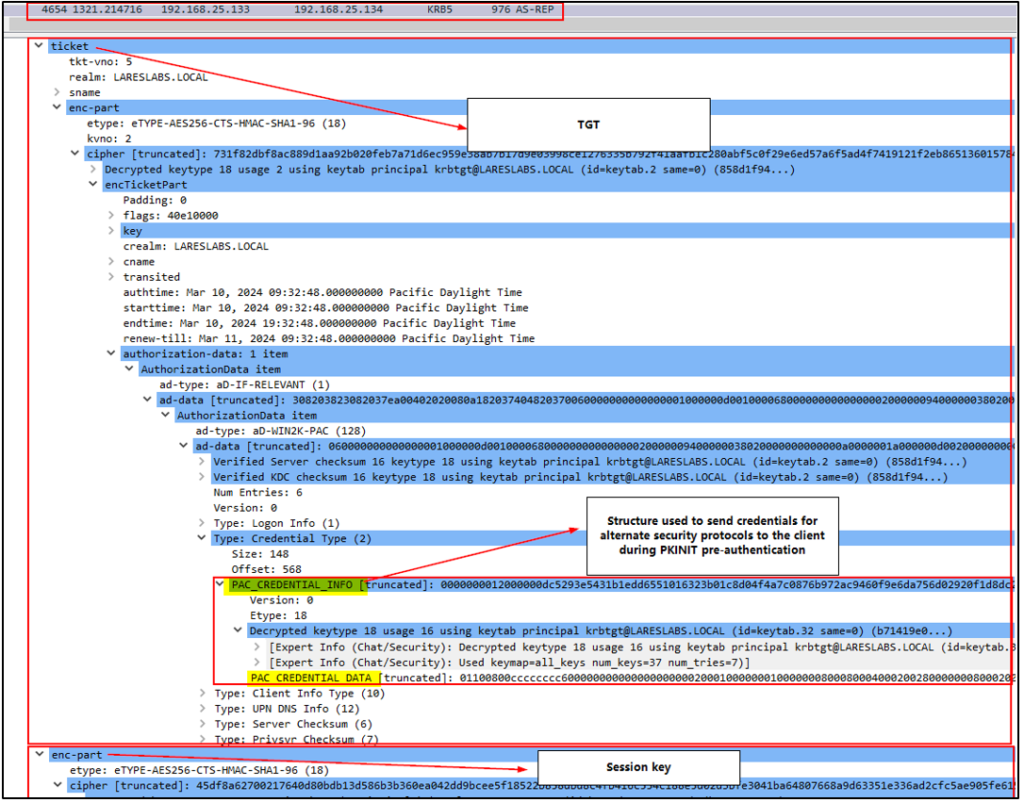Collapse the encTicketPart node
Screen dimensions: 1024x802
(93, 184)
